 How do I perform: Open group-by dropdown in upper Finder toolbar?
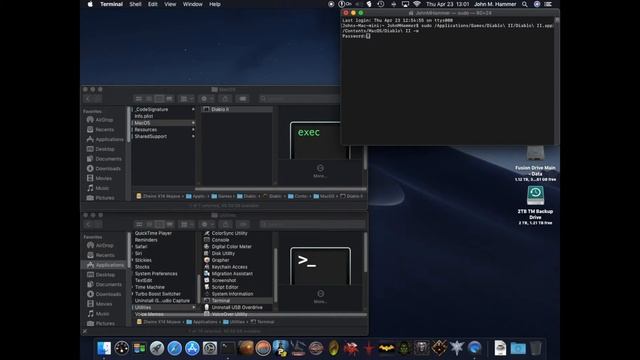[x=186, y=99]
